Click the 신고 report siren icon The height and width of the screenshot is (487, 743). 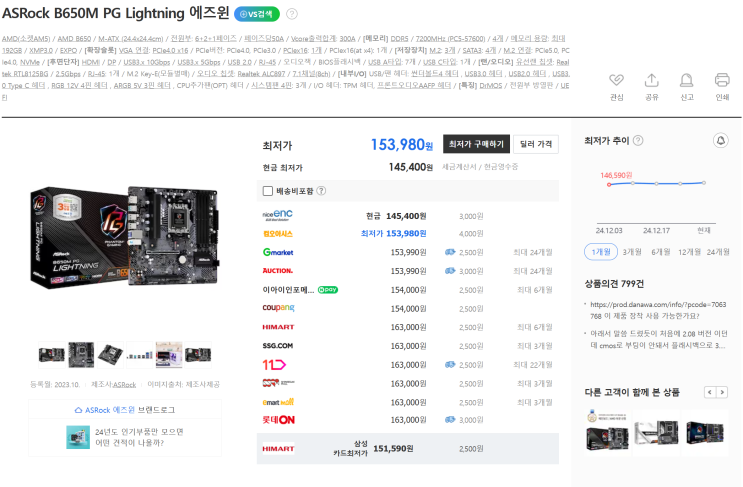tap(687, 80)
